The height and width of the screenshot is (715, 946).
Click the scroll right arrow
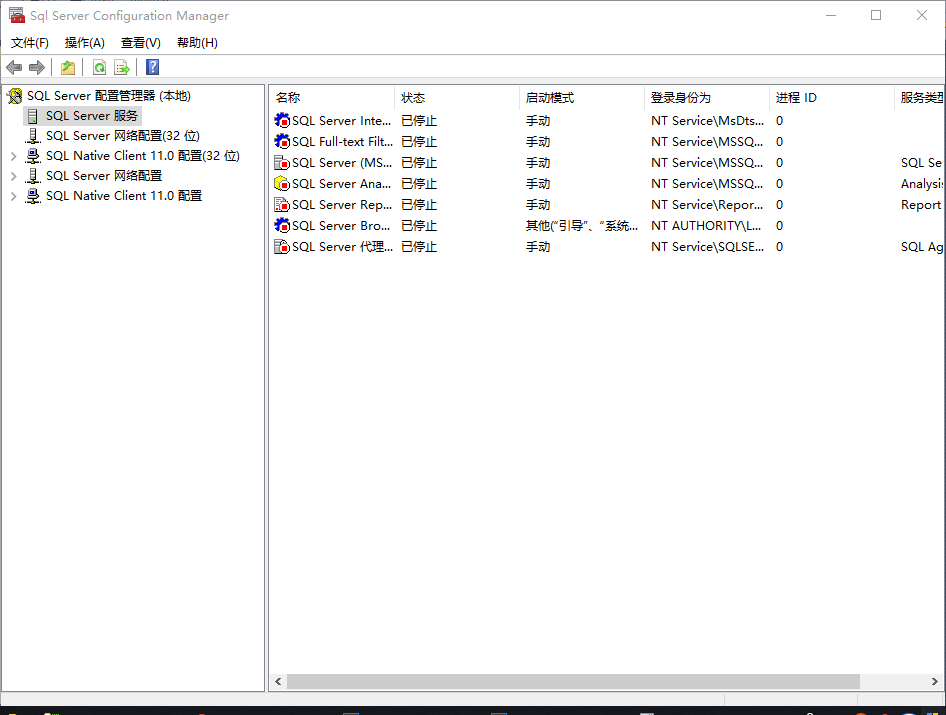[935, 681]
